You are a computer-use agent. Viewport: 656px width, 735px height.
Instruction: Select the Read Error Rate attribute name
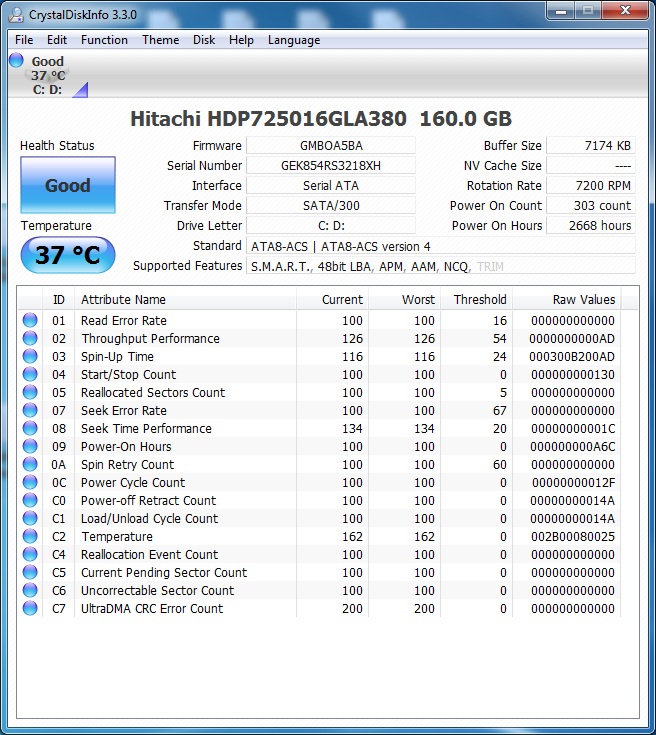(x=124, y=321)
